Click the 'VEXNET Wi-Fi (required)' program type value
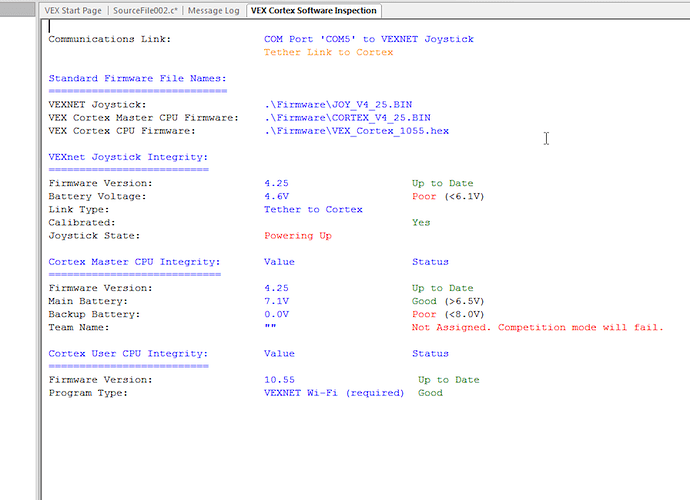690x500 pixels. pos(334,393)
